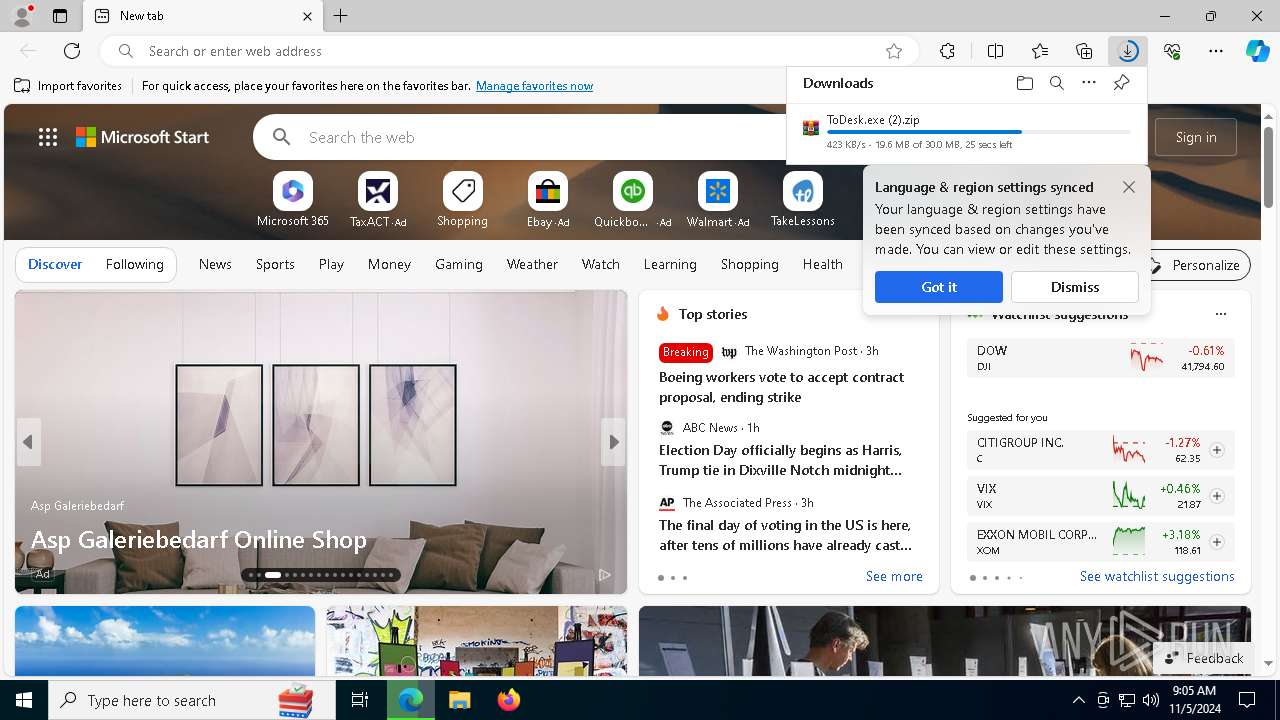
Task: Open the Microsoft 365 shortcut
Action: coord(293,200)
